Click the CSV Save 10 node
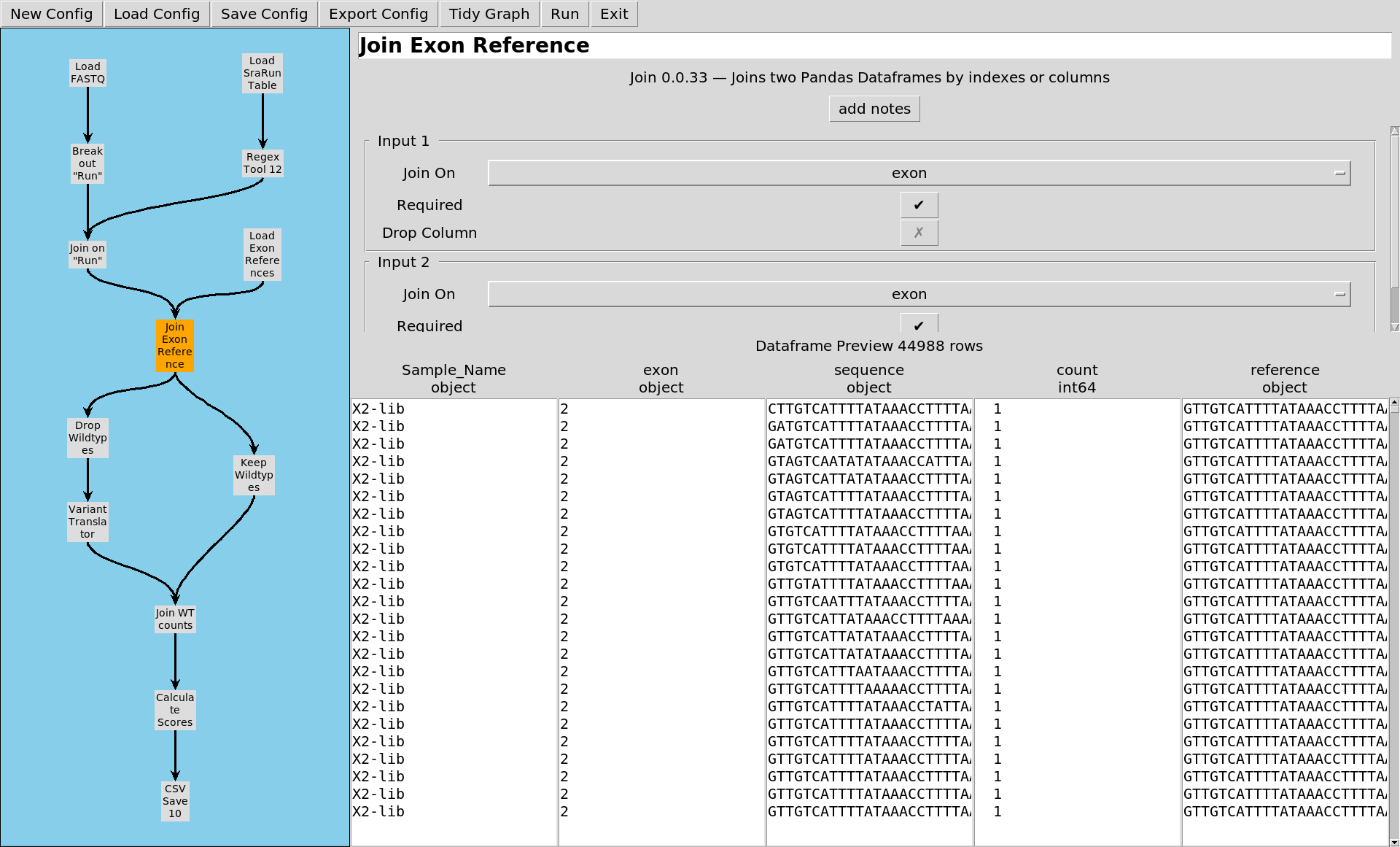The width and height of the screenshot is (1400, 847). (x=175, y=801)
